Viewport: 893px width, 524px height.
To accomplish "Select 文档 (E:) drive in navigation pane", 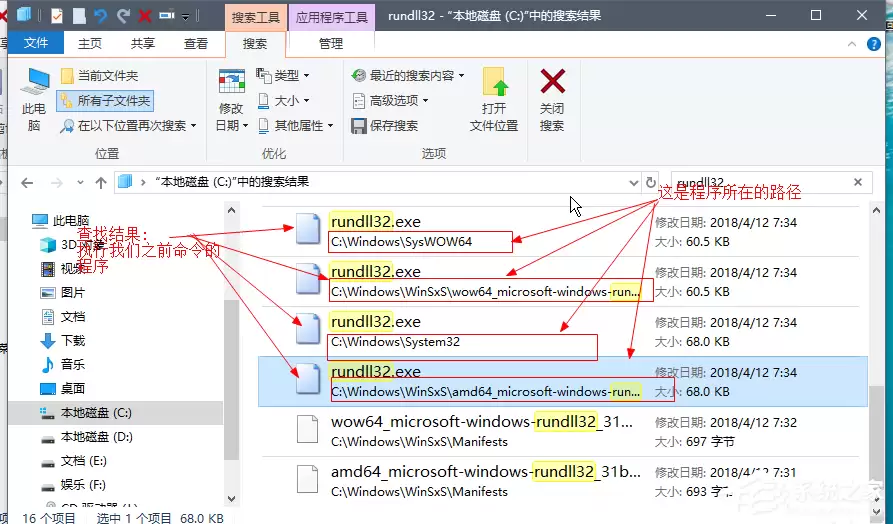I will 73,461.
